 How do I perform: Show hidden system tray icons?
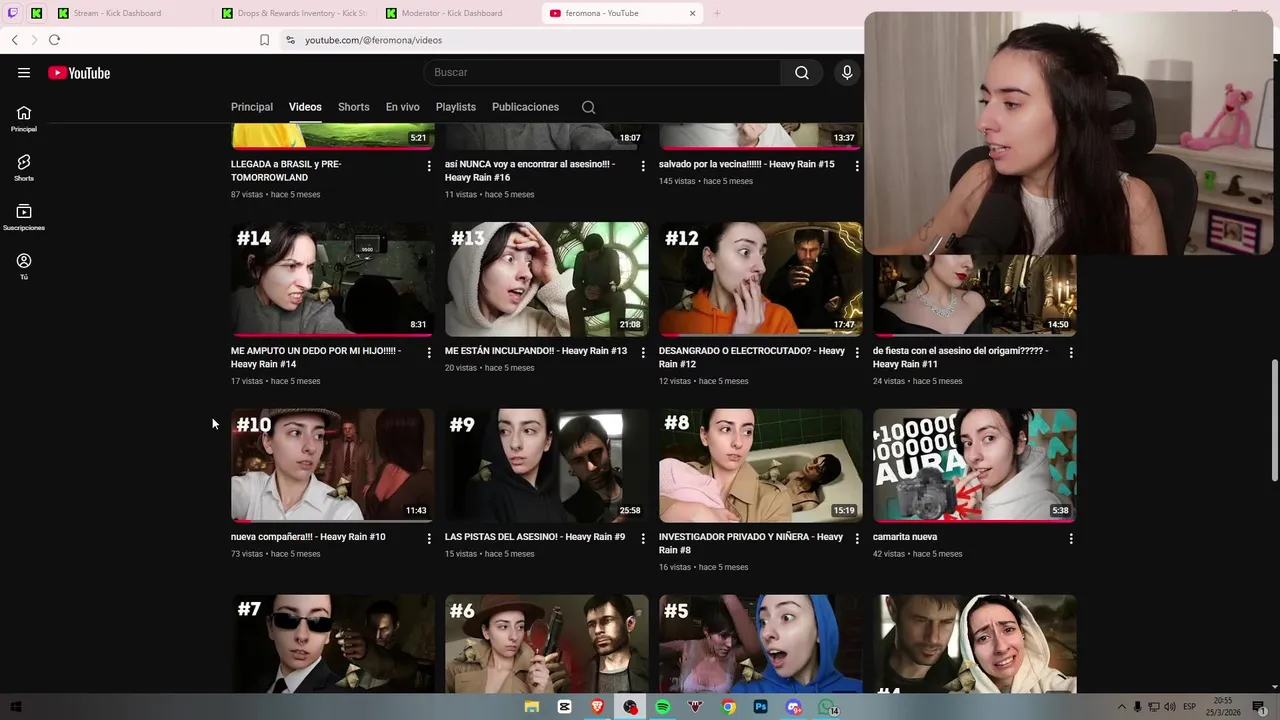[1121, 707]
